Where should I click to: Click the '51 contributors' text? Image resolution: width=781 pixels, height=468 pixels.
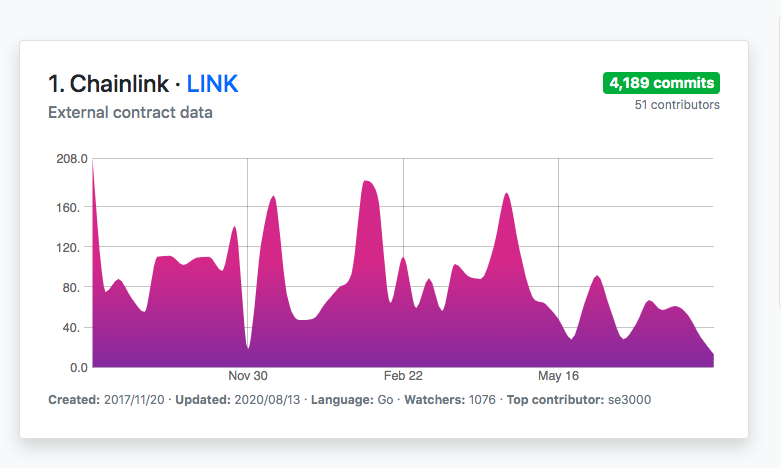pos(677,105)
